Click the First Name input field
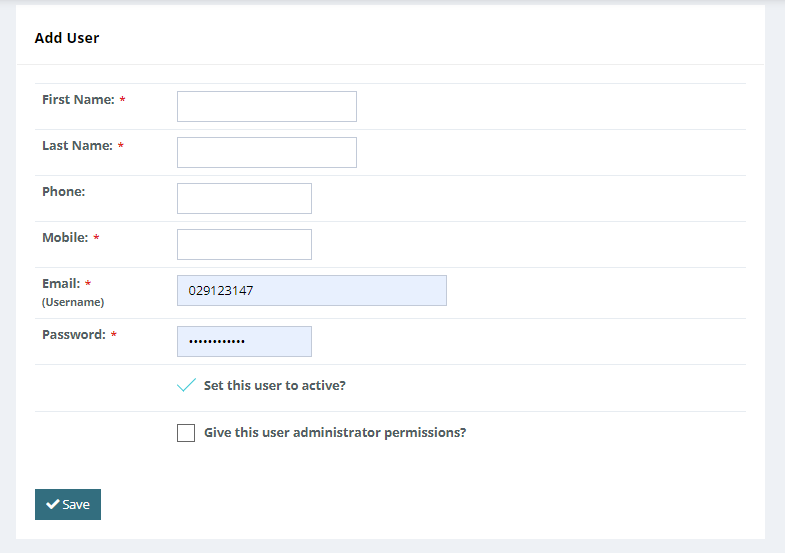 tap(266, 106)
